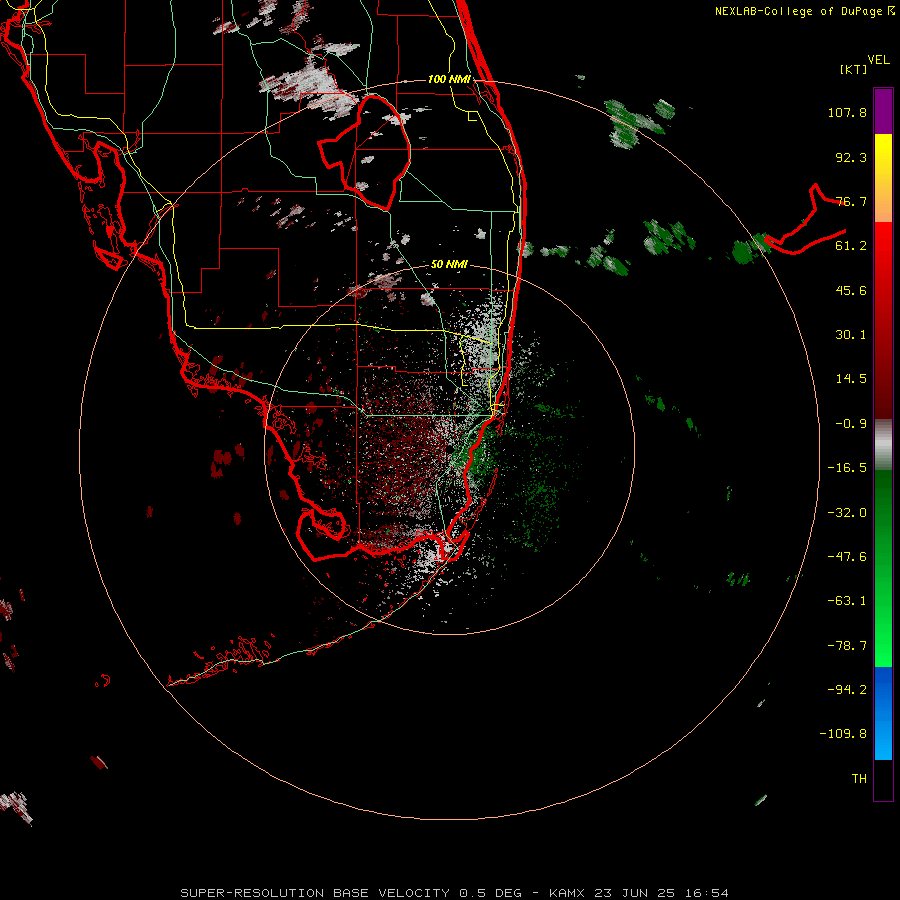Click the 61.2 velocity scale value
Viewport: 900px width, 900px height.
[x=851, y=246]
